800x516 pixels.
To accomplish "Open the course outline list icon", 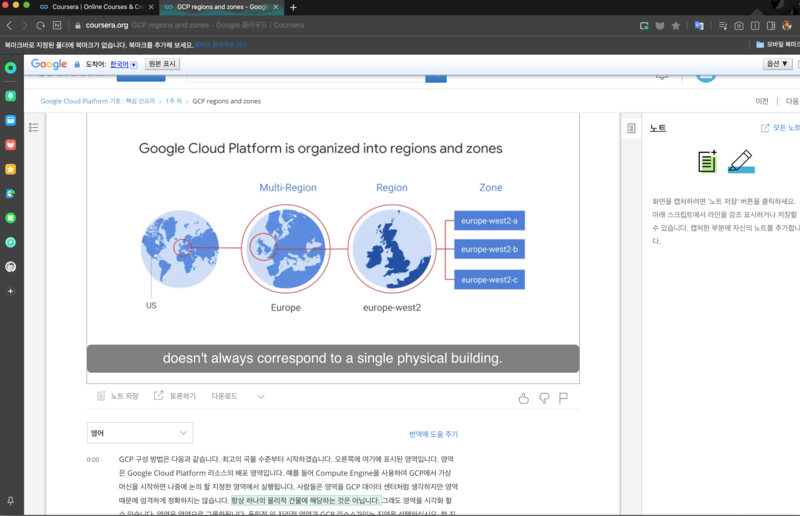I will (x=34, y=127).
